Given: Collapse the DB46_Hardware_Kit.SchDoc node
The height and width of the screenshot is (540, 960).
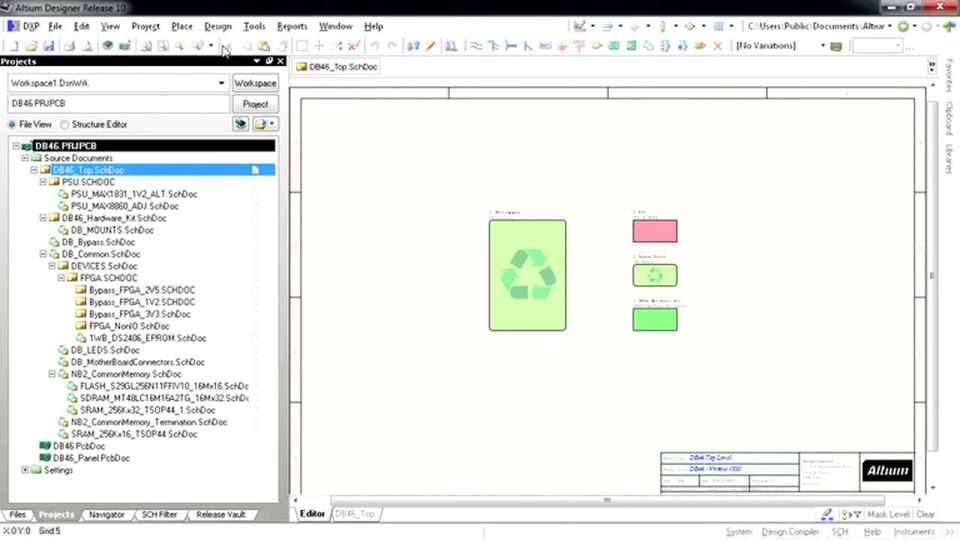Looking at the screenshot, I should tap(43, 218).
